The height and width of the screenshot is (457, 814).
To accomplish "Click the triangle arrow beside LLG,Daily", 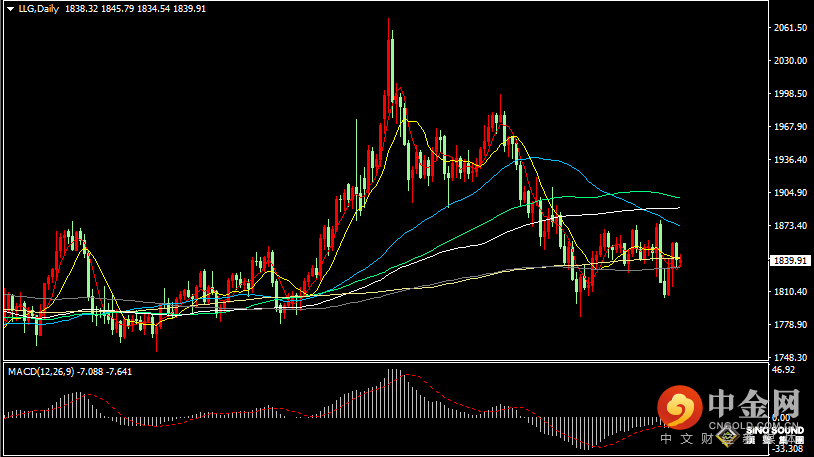I will tap(9, 9).
